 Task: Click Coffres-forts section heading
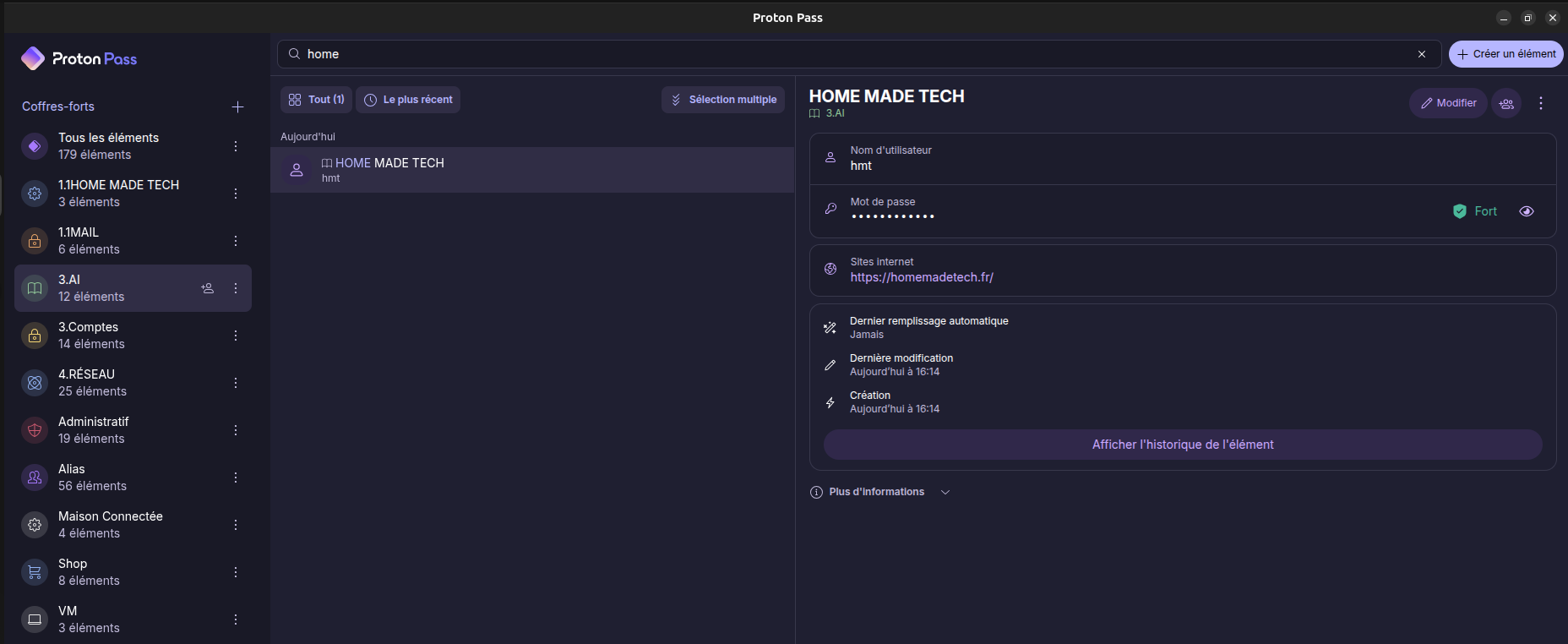pyautogui.click(x=58, y=106)
